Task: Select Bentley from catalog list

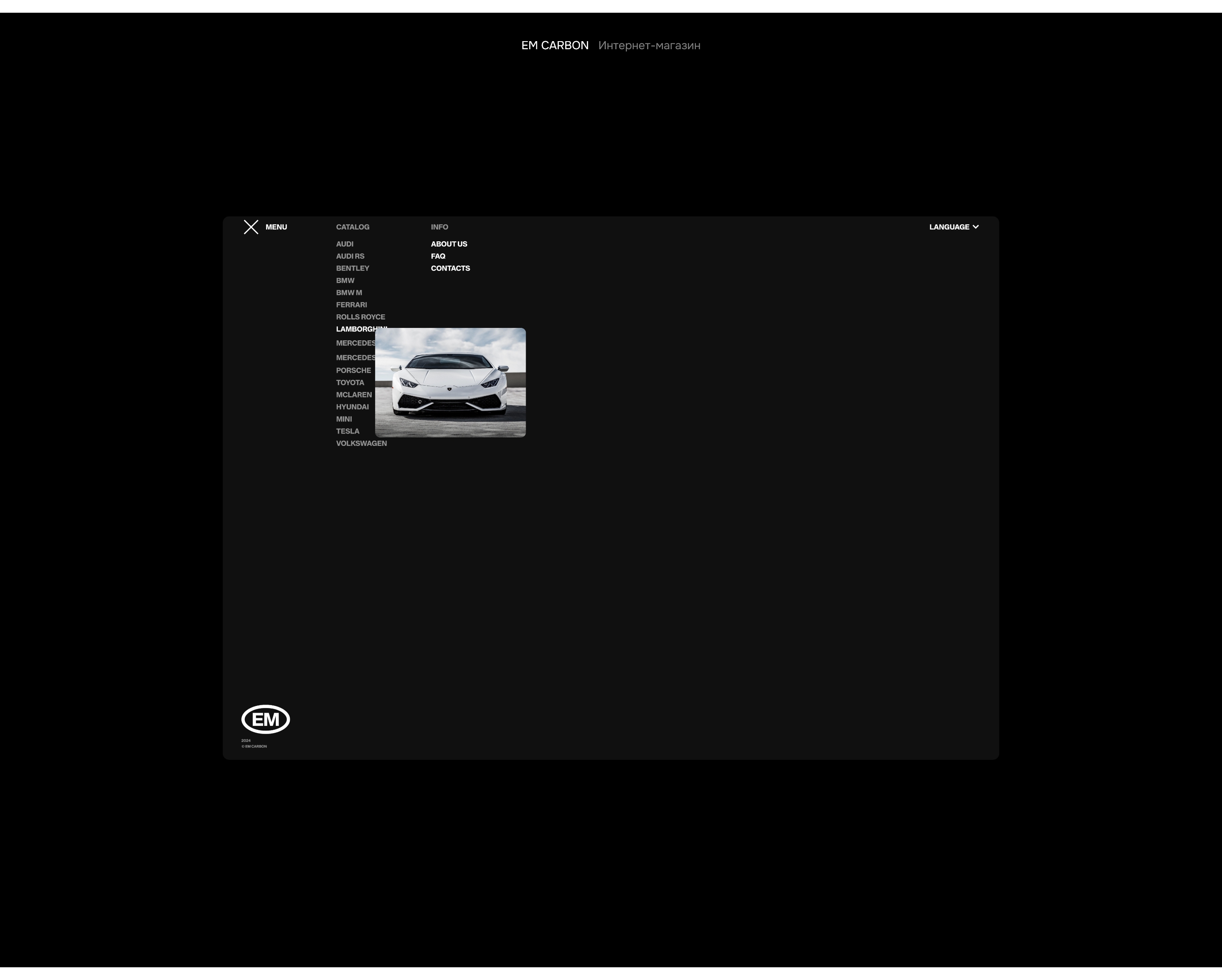Action: pos(352,268)
